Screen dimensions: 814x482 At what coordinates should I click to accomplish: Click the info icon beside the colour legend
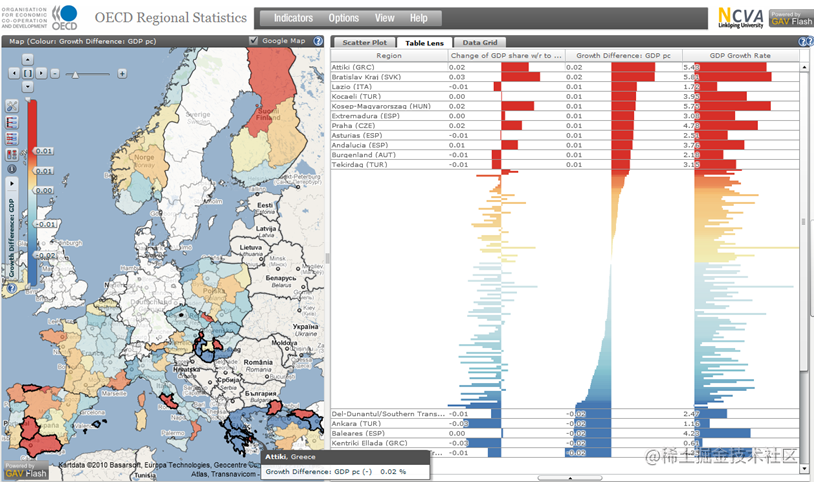click(x=11, y=169)
